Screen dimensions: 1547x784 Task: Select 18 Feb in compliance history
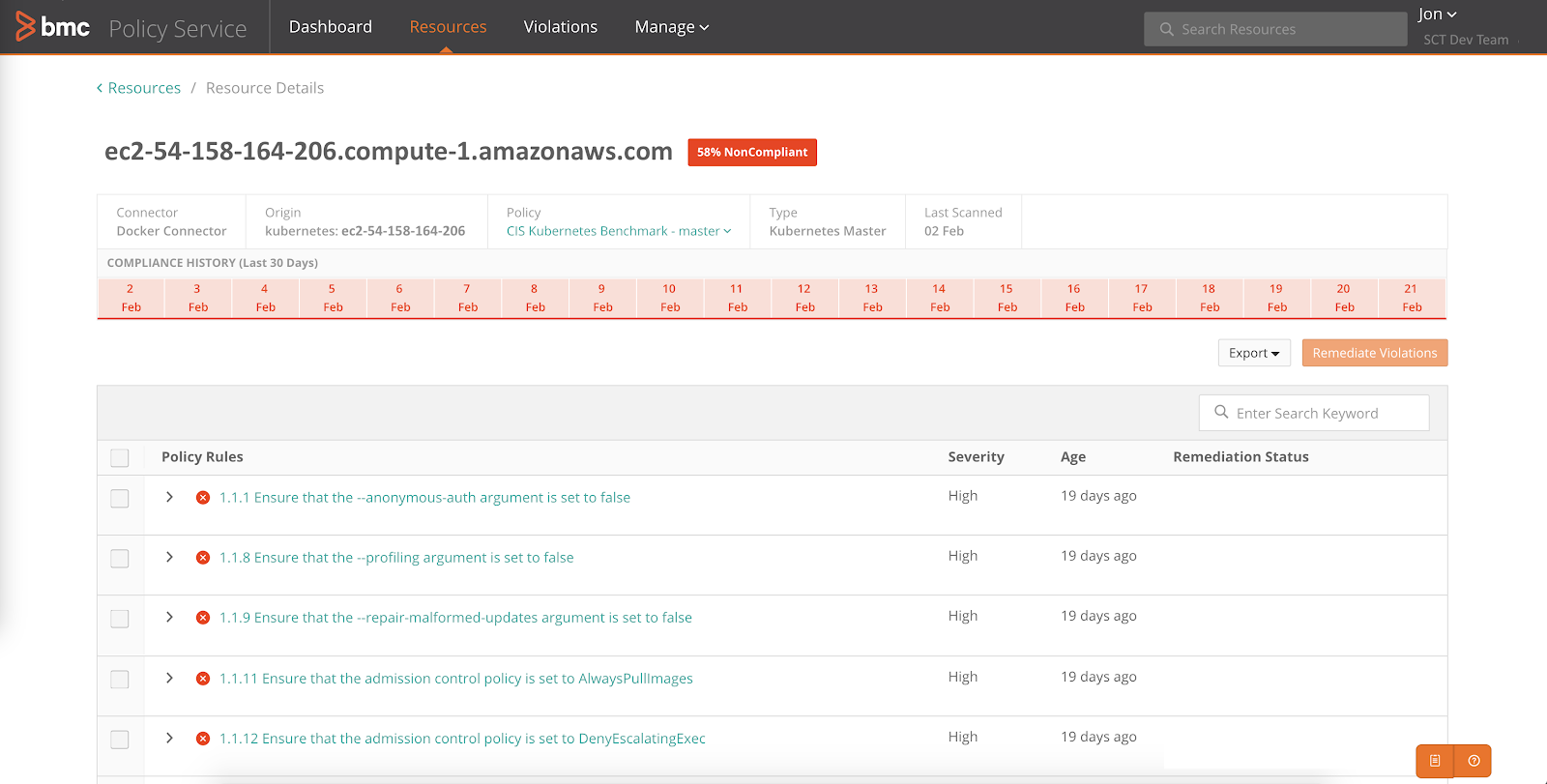1210,298
